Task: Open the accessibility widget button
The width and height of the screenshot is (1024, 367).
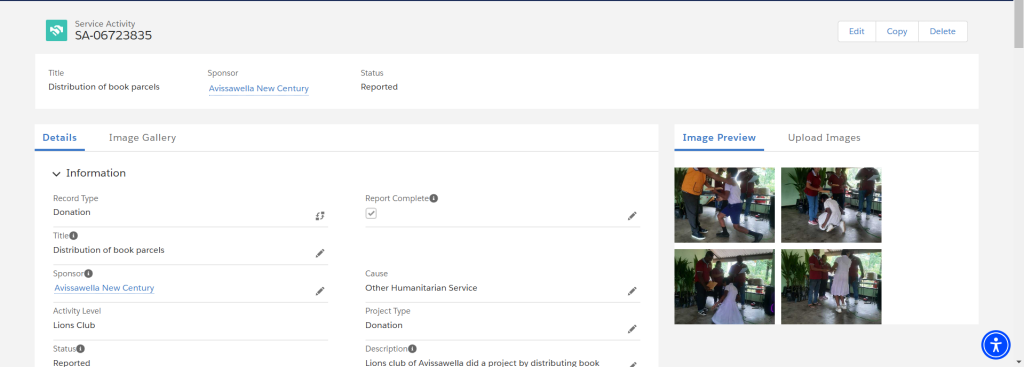Action: [996, 344]
